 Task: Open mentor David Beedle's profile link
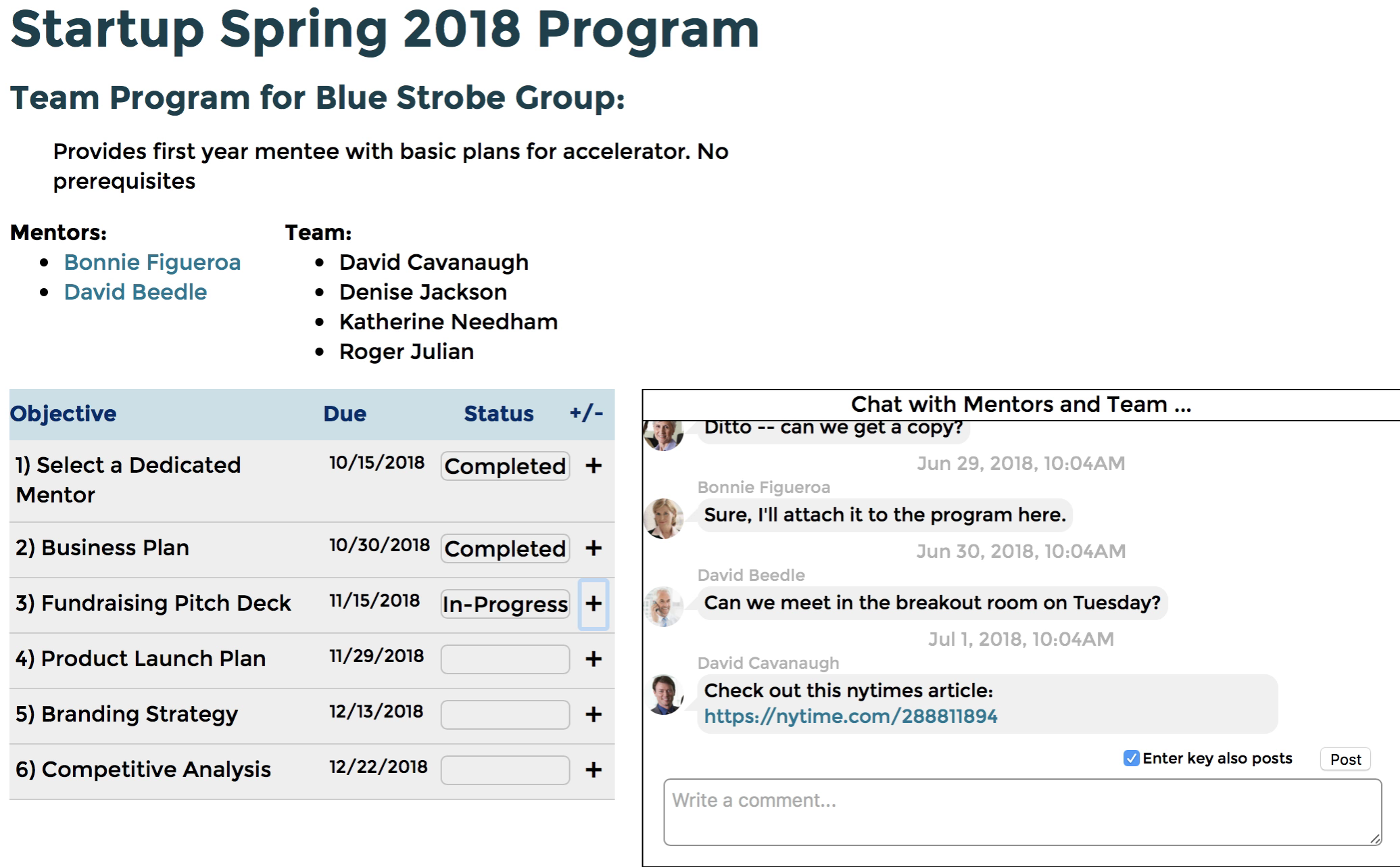pos(135,292)
